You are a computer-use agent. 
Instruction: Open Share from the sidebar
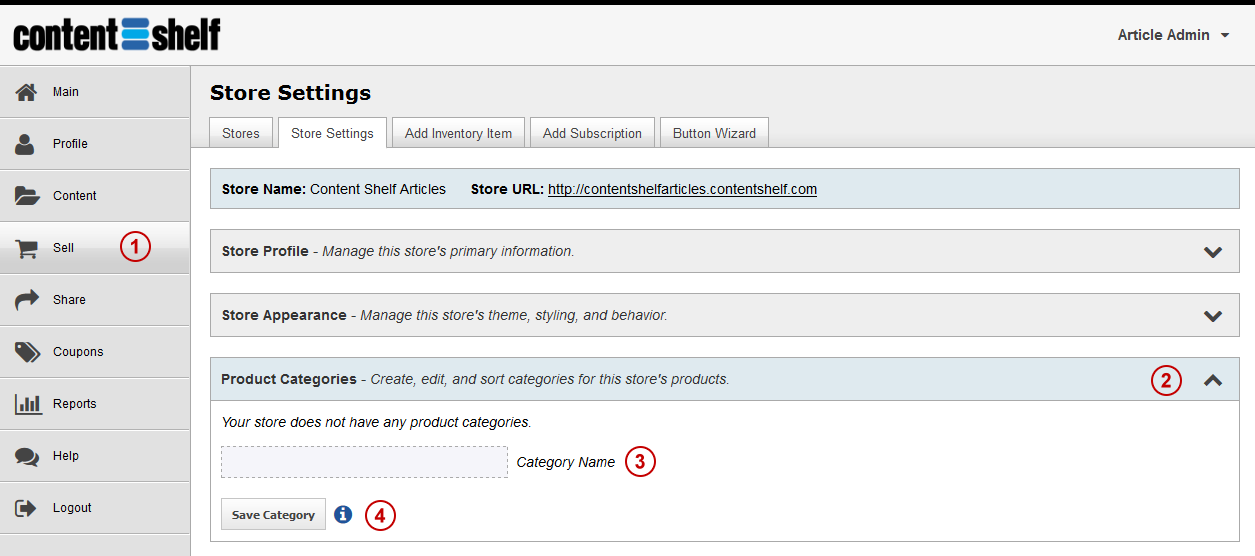[95, 300]
